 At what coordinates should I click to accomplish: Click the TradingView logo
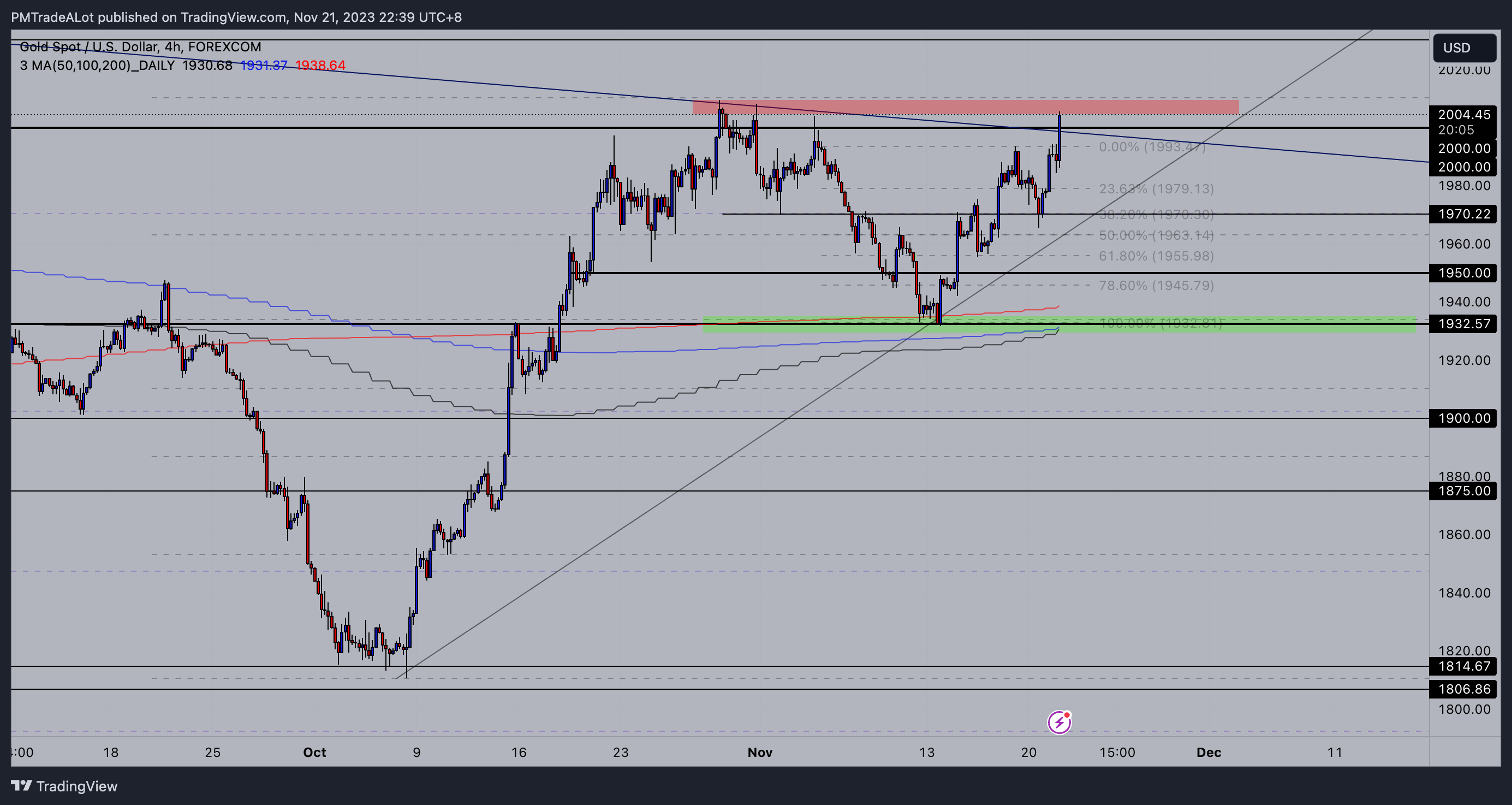[64, 786]
